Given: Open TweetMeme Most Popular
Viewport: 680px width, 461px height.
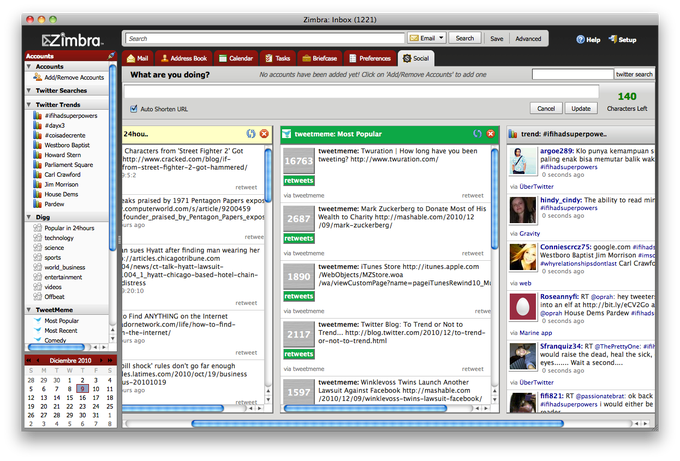Looking at the screenshot, I should pyautogui.click(x=61, y=321).
